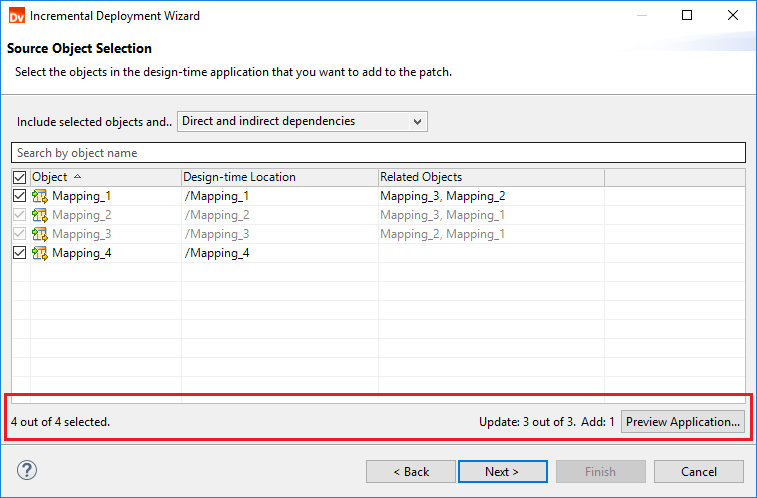This screenshot has width=757, height=498.
Task: Close the Incremental Deployment Wizard window
Action: point(732,15)
